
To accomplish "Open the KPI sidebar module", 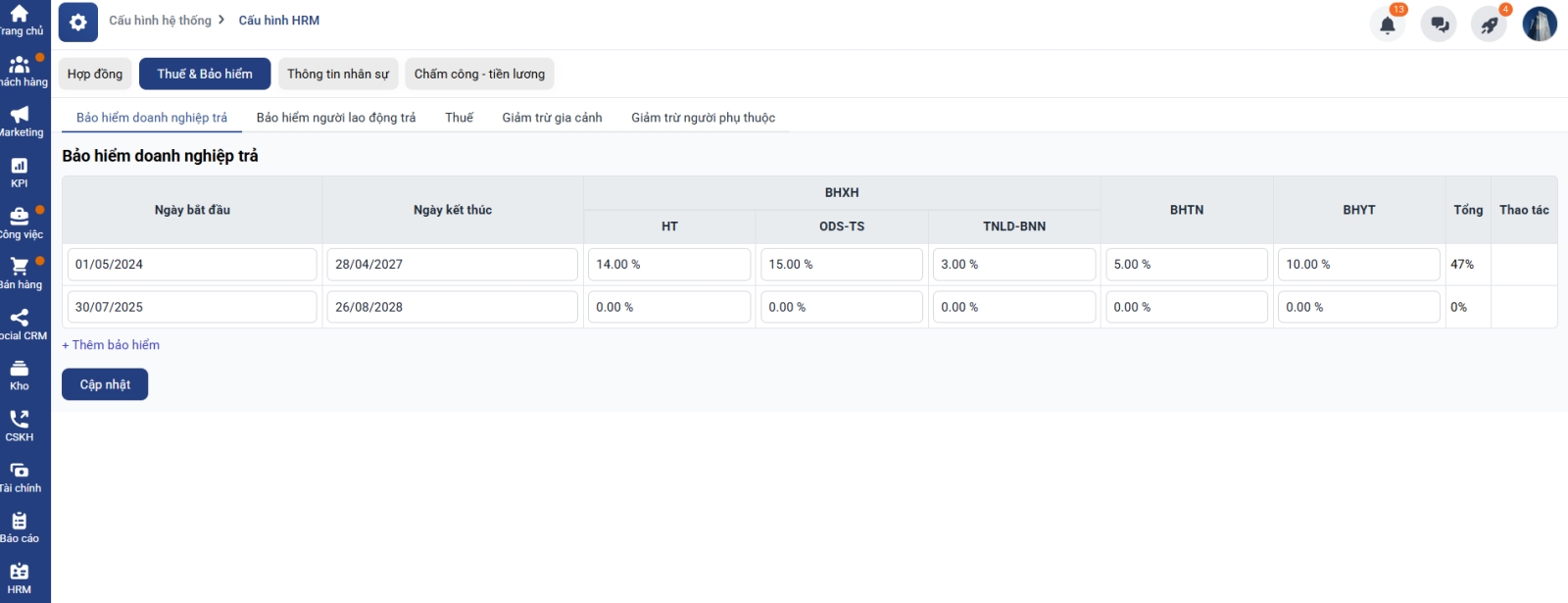I will click(x=20, y=172).
